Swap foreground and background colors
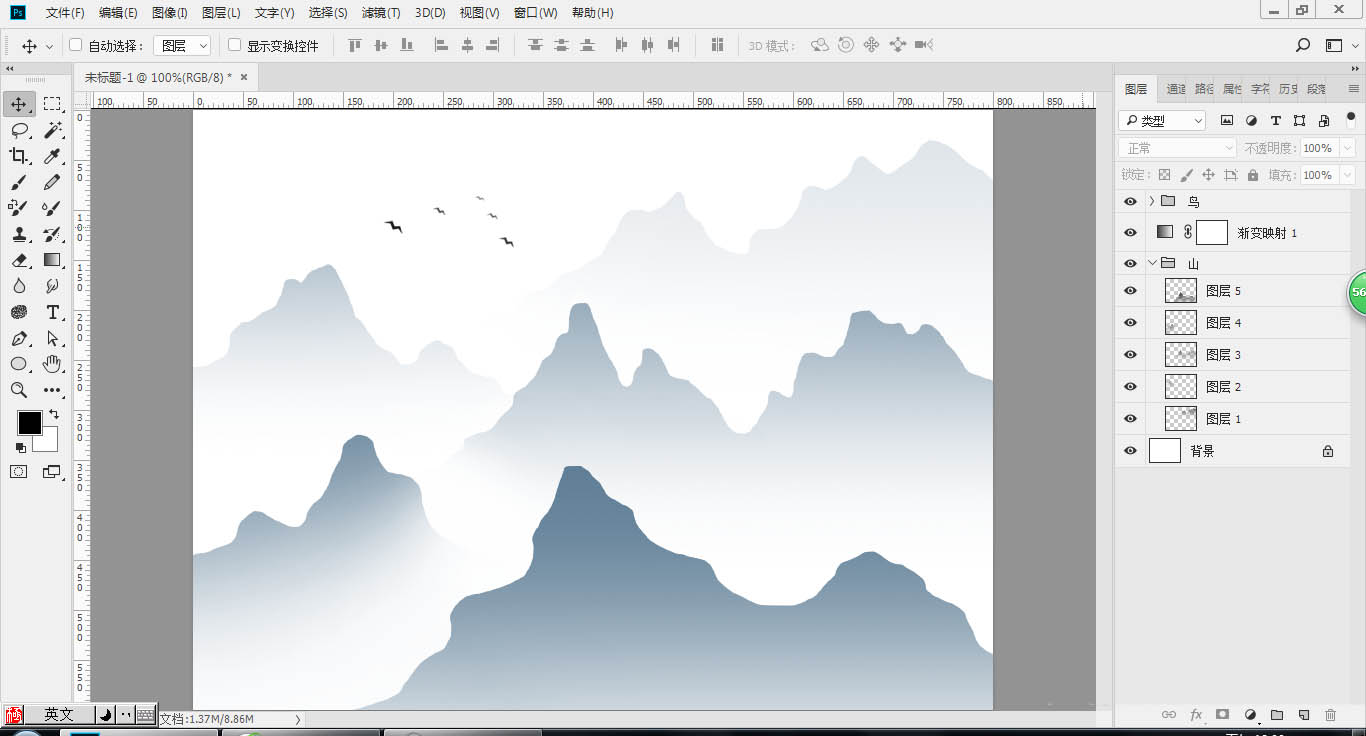This screenshot has width=1366, height=736. point(54,414)
